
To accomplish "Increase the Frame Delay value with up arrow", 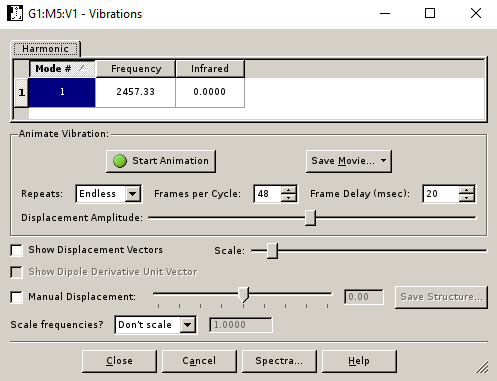I will [466, 190].
